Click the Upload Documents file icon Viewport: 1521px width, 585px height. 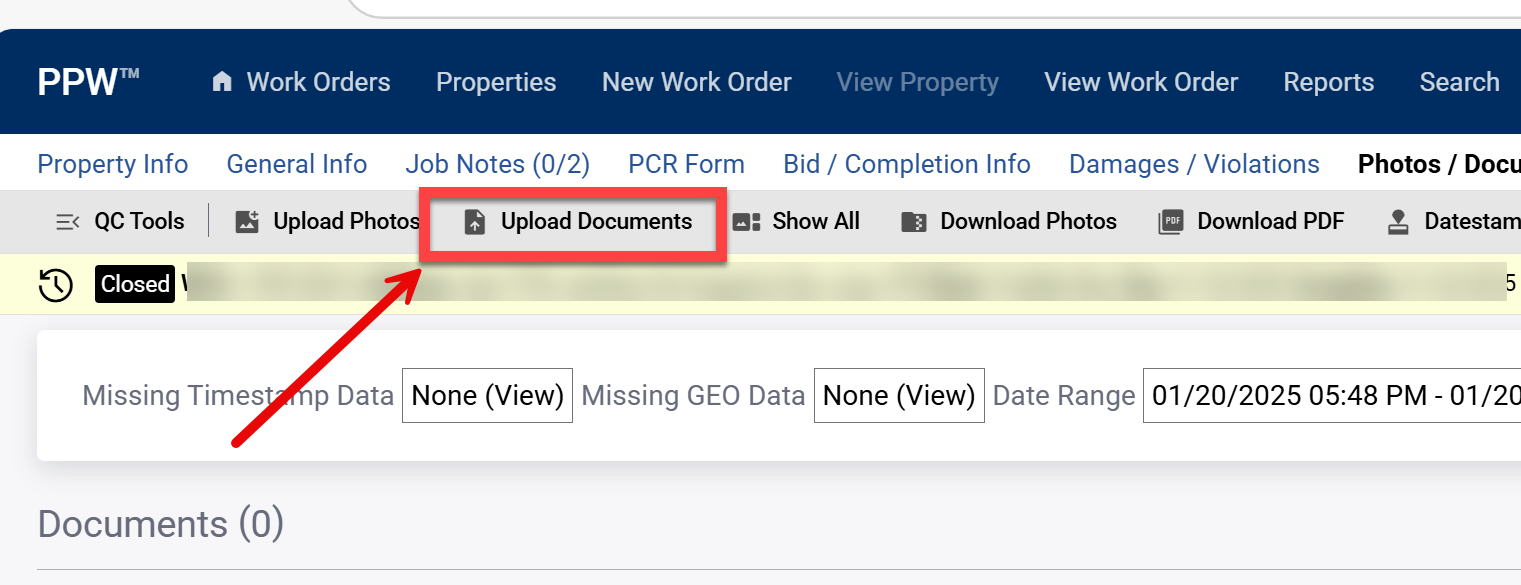475,222
